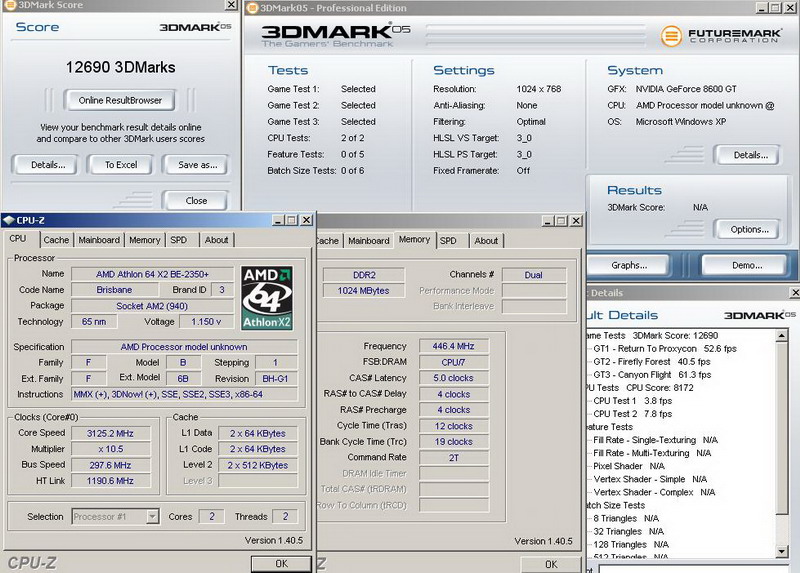Select Memory tab in right CPU-Z window

414,239
